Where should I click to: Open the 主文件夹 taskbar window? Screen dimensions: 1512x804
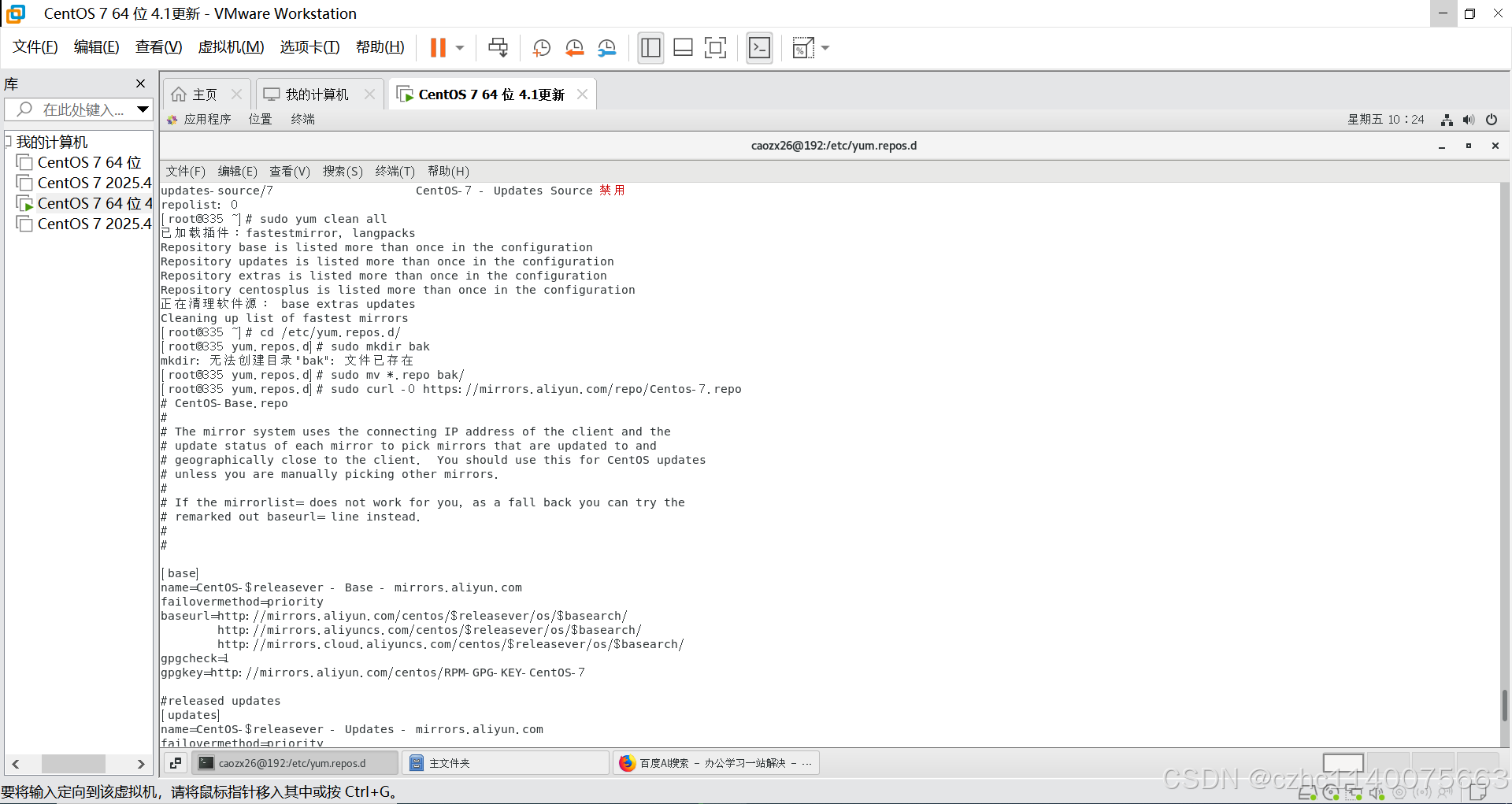click(506, 762)
